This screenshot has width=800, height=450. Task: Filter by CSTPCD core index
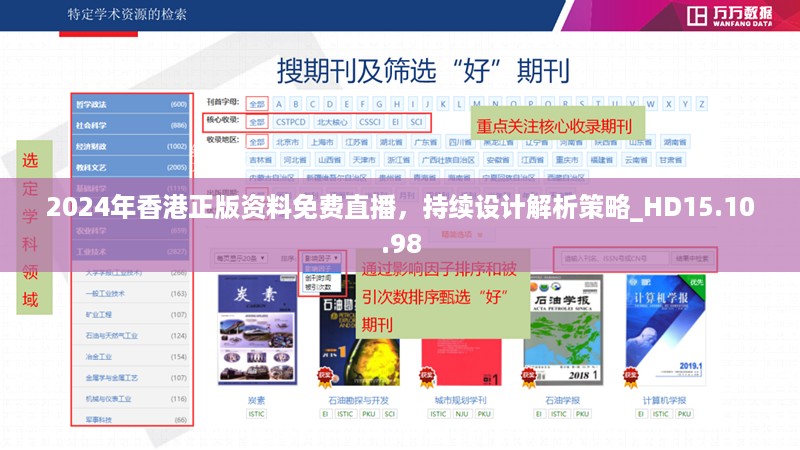pos(291,122)
